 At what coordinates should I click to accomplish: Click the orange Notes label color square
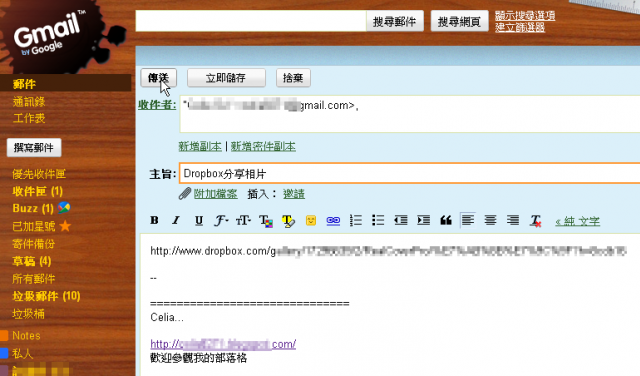(4, 336)
